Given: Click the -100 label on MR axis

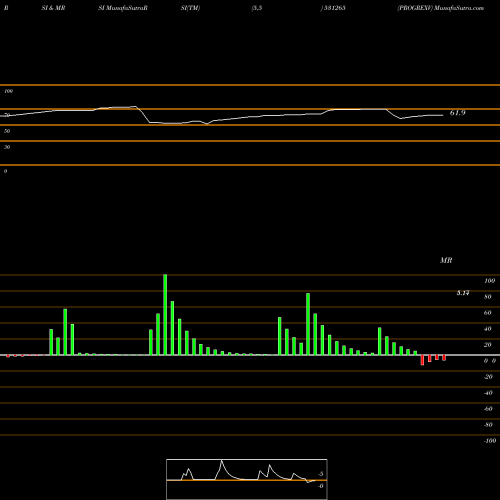Looking at the screenshot, I should [x=490, y=441].
